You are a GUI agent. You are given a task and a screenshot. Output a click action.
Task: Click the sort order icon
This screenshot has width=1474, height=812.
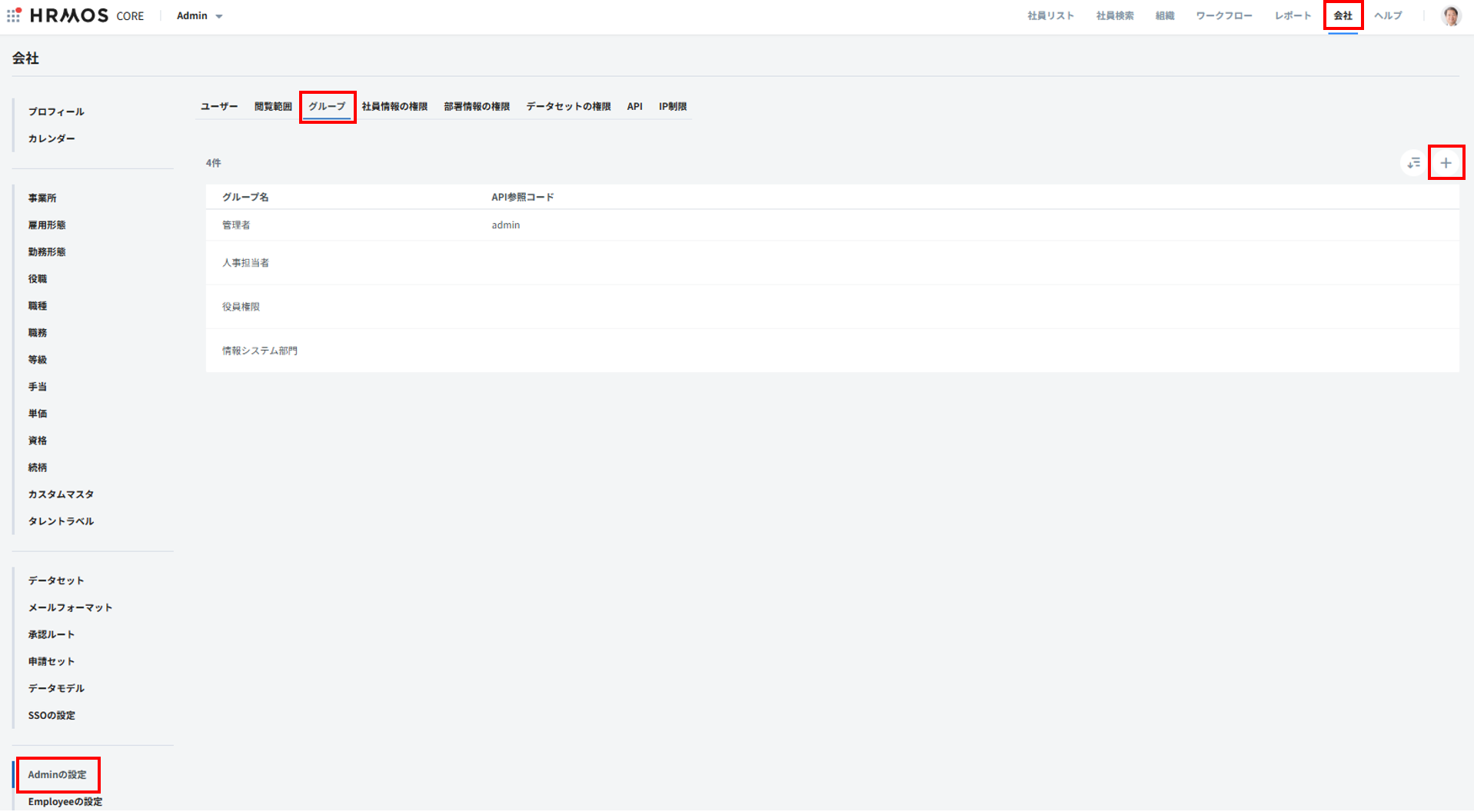tap(1413, 163)
